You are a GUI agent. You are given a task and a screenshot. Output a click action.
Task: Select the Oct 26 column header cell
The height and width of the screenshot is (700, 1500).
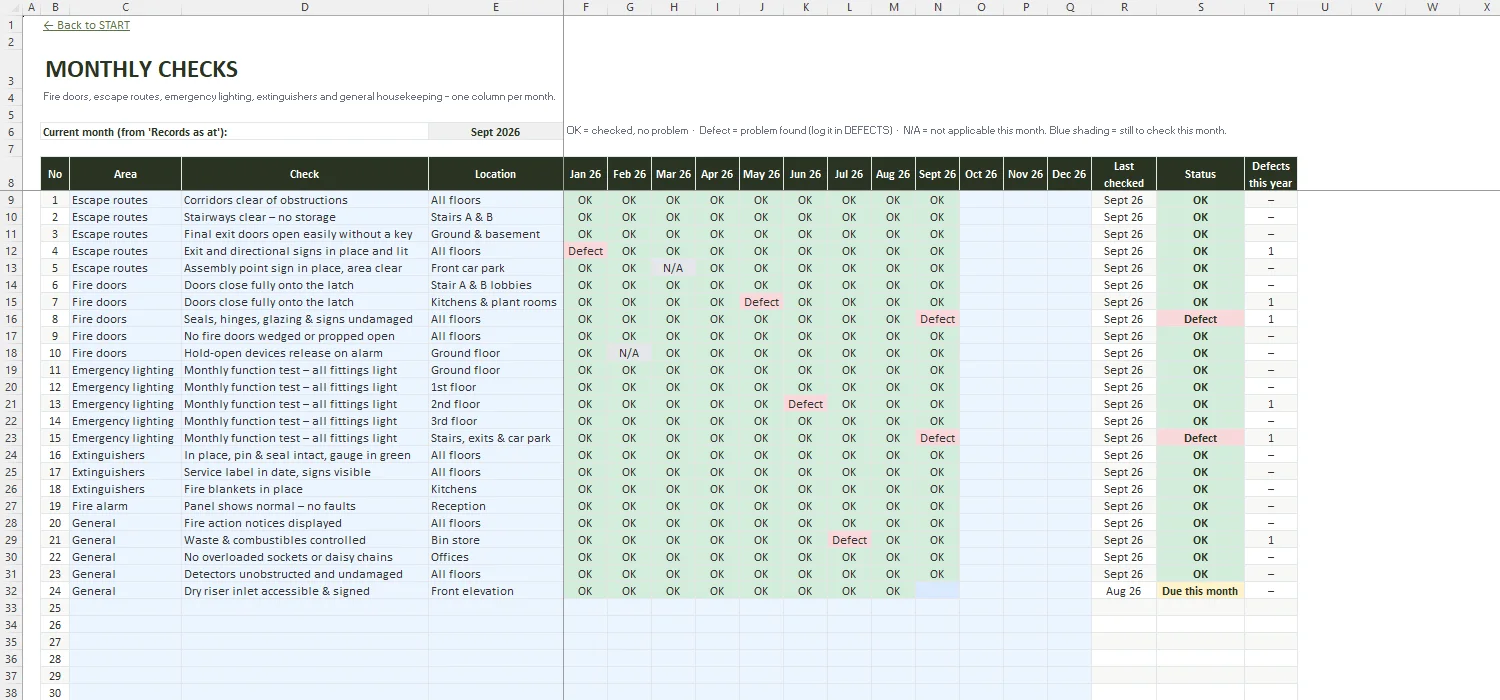981,174
